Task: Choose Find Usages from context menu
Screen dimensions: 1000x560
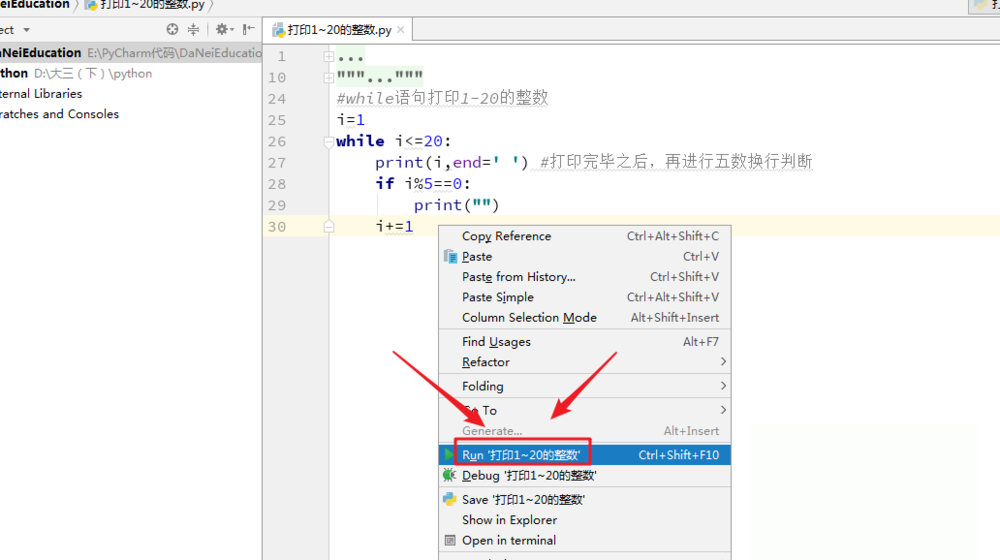Action: [585, 342]
